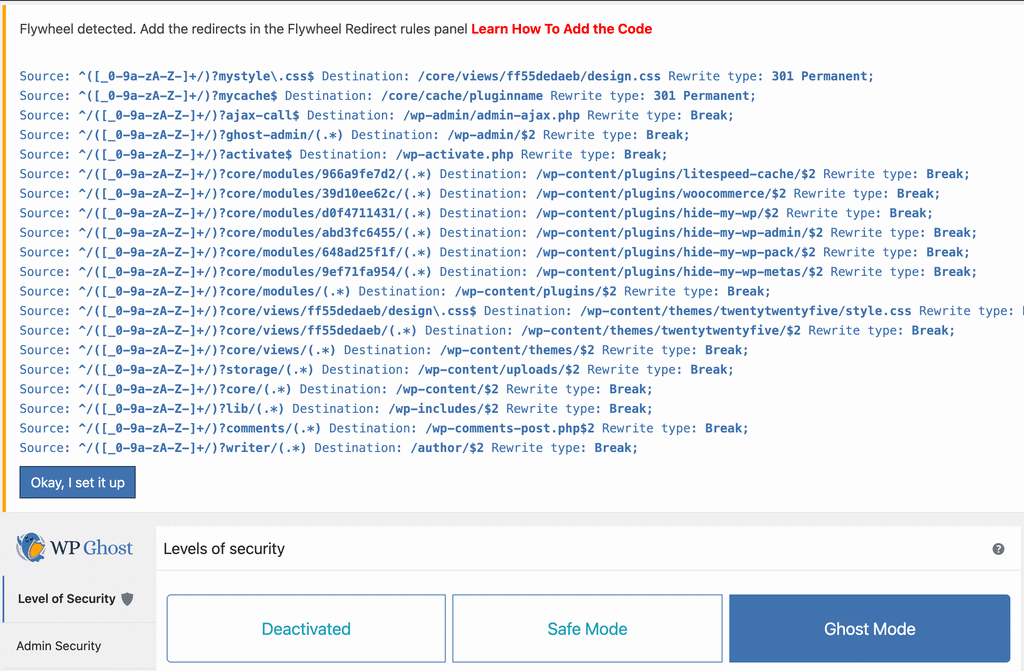Viewport: 1024px width, 671px height.
Task: Click the /wp-content/plugins/hide-my-wp/$2 rule line
Action: tap(476, 213)
